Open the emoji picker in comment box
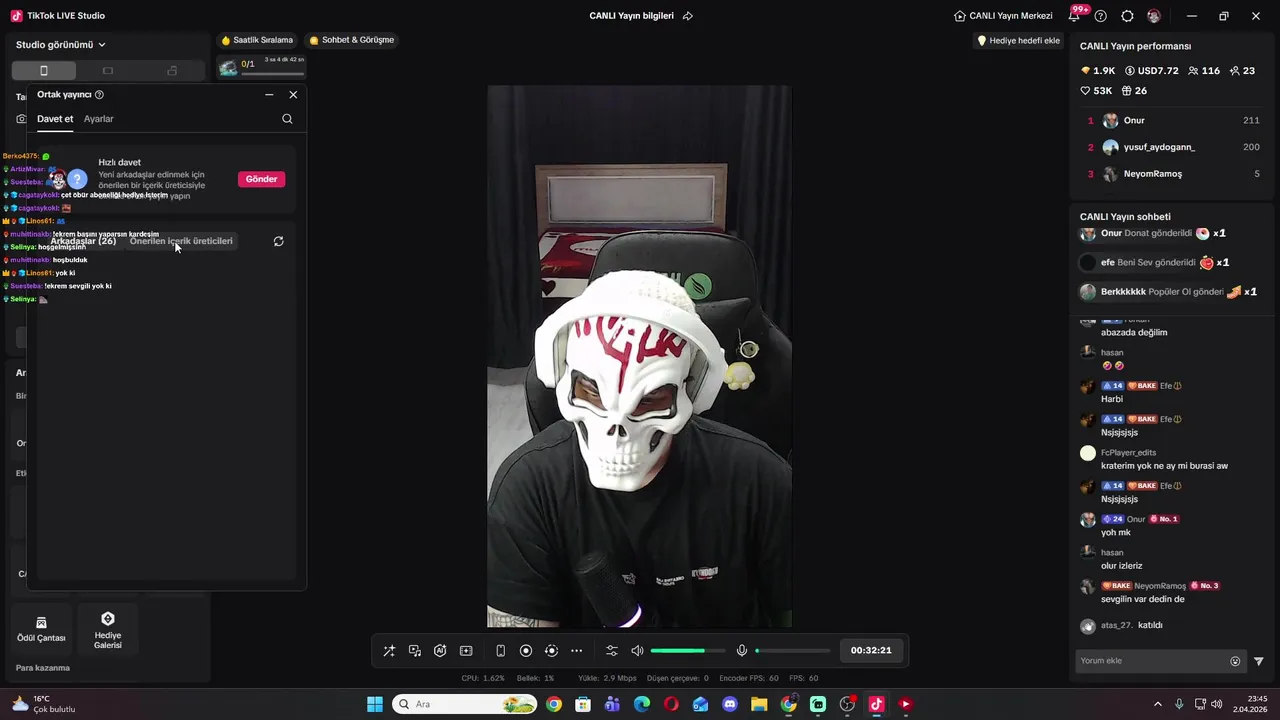The width and height of the screenshot is (1280, 720). click(1235, 661)
